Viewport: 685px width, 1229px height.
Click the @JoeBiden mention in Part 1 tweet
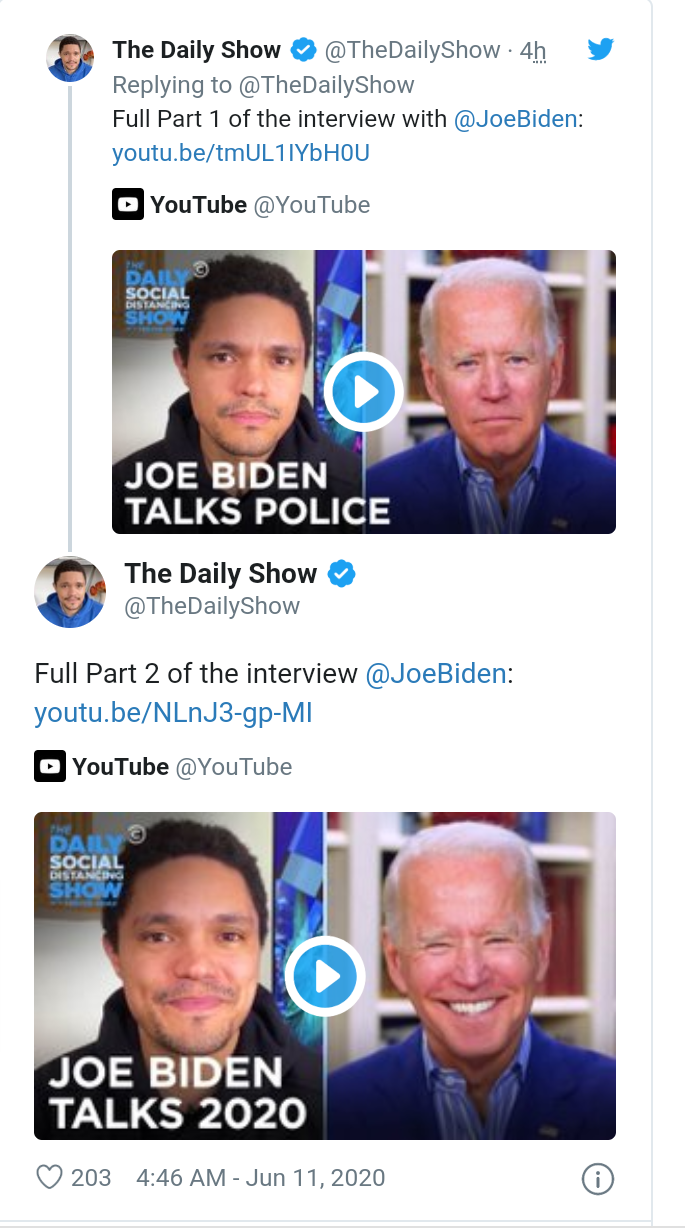click(x=515, y=119)
